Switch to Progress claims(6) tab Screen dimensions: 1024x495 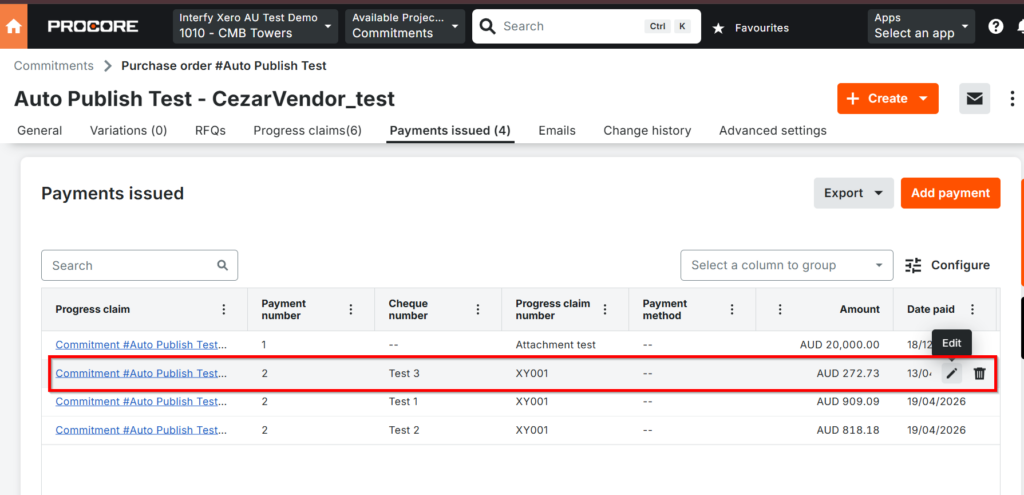[x=308, y=131]
